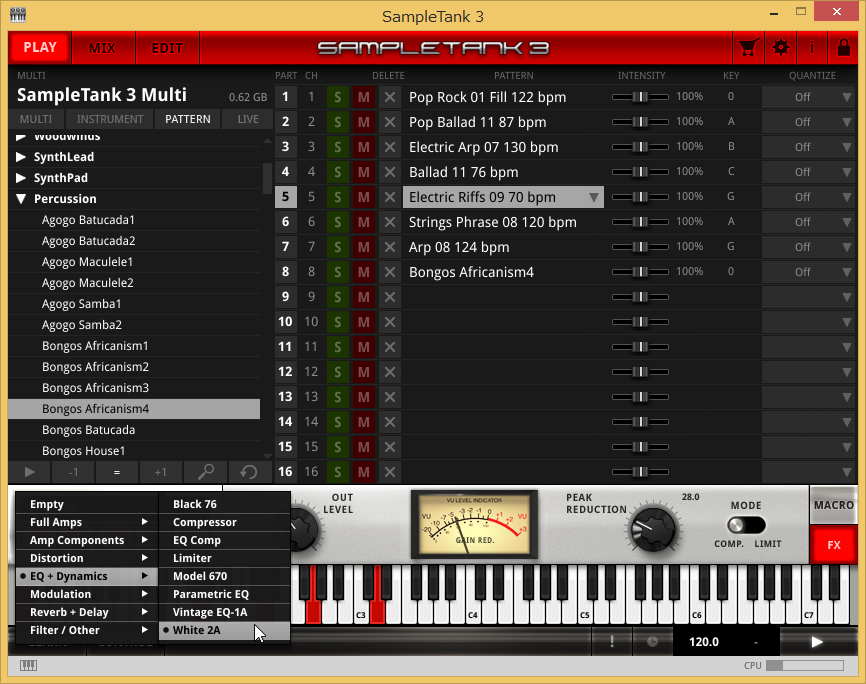This screenshot has height=684, width=866.
Task: Click the keyboard icon in status bar
Action: click(28, 665)
